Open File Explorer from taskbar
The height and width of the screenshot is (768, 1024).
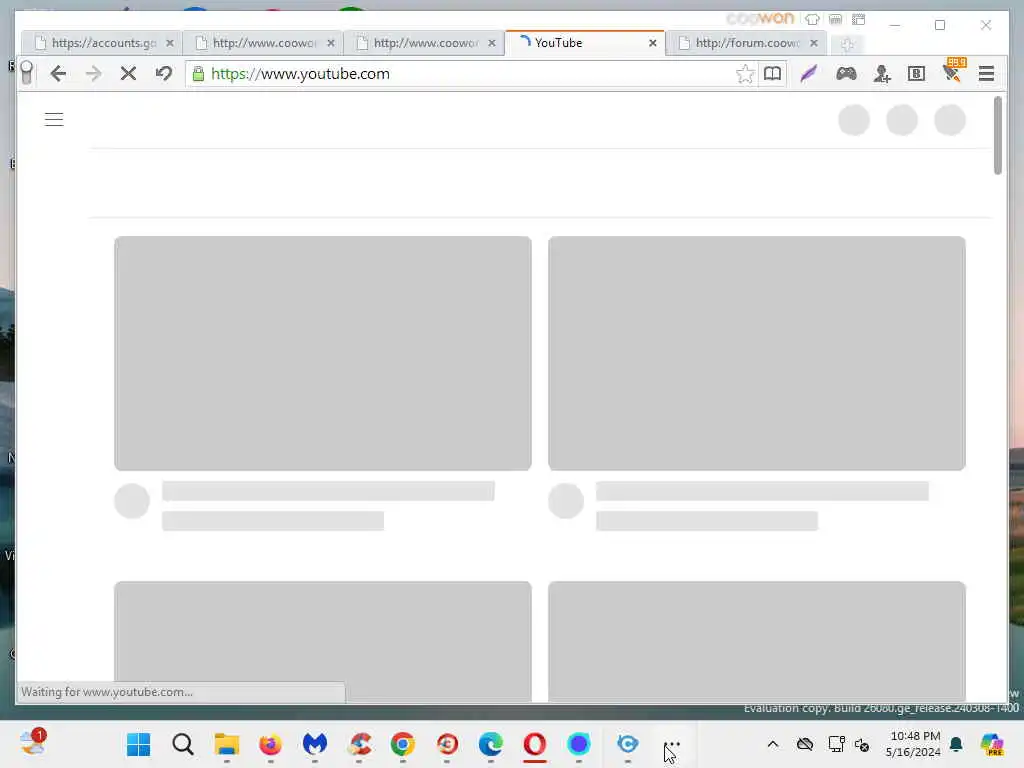pyautogui.click(x=227, y=744)
